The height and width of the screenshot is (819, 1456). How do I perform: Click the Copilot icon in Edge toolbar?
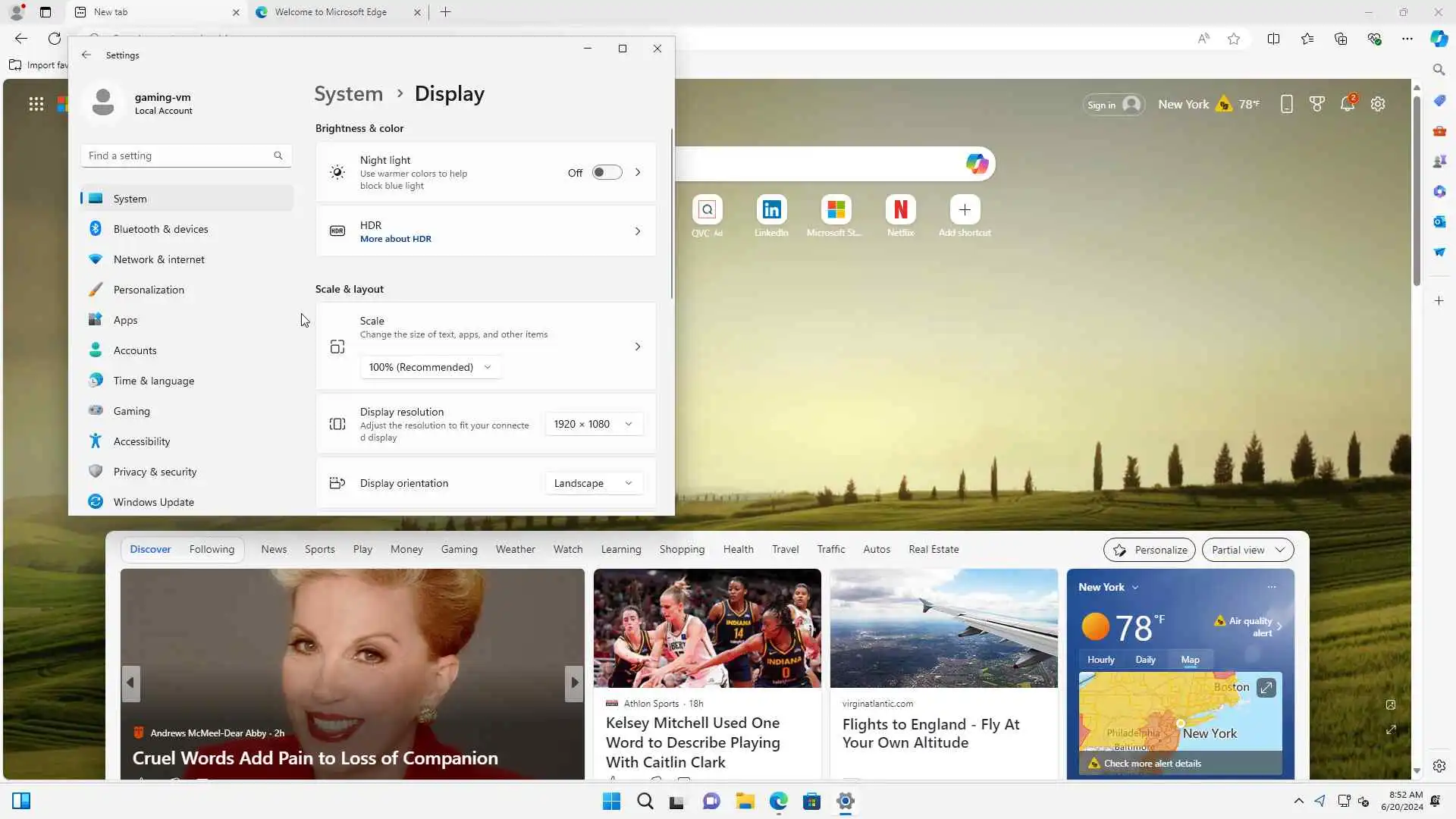(1439, 39)
